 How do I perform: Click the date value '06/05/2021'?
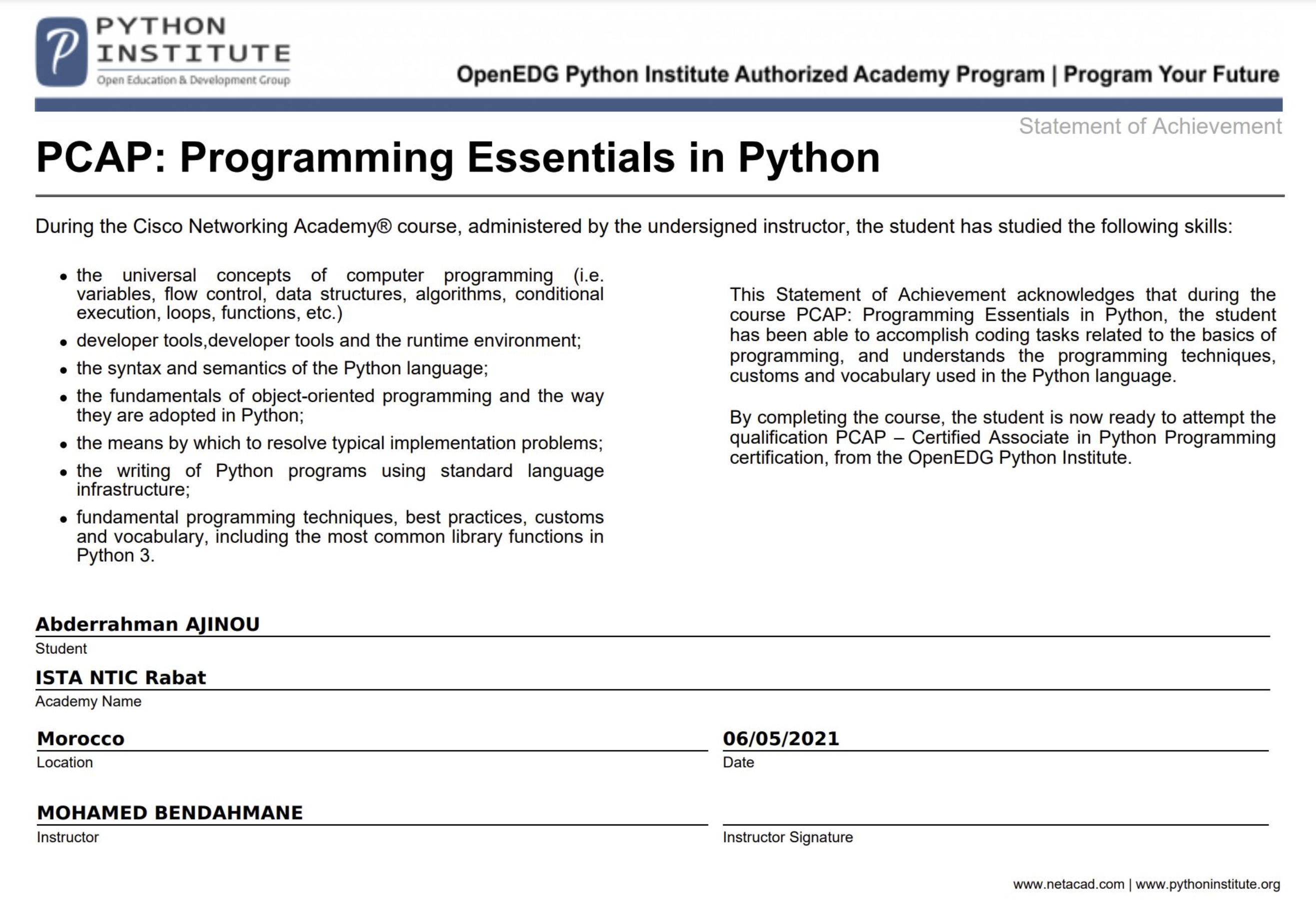tap(781, 738)
